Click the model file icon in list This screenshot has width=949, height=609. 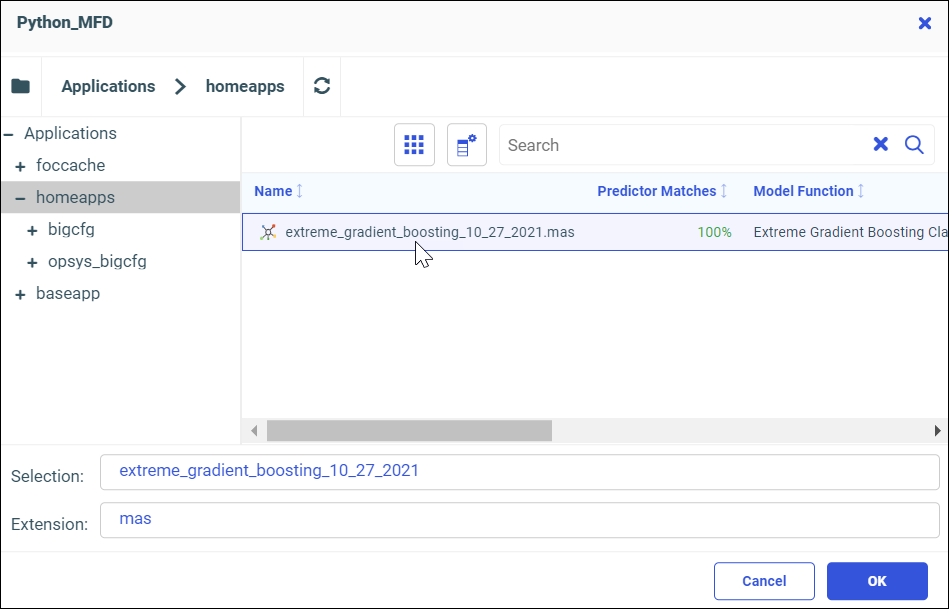pyautogui.click(x=267, y=232)
